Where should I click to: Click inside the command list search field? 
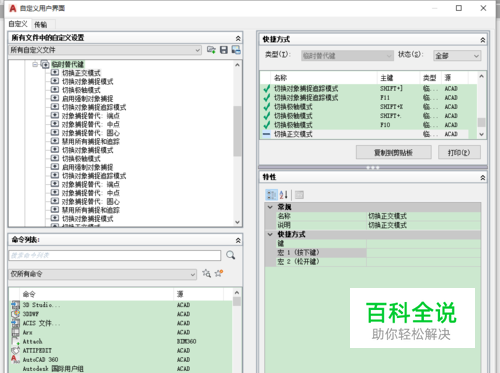click(x=115, y=255)
